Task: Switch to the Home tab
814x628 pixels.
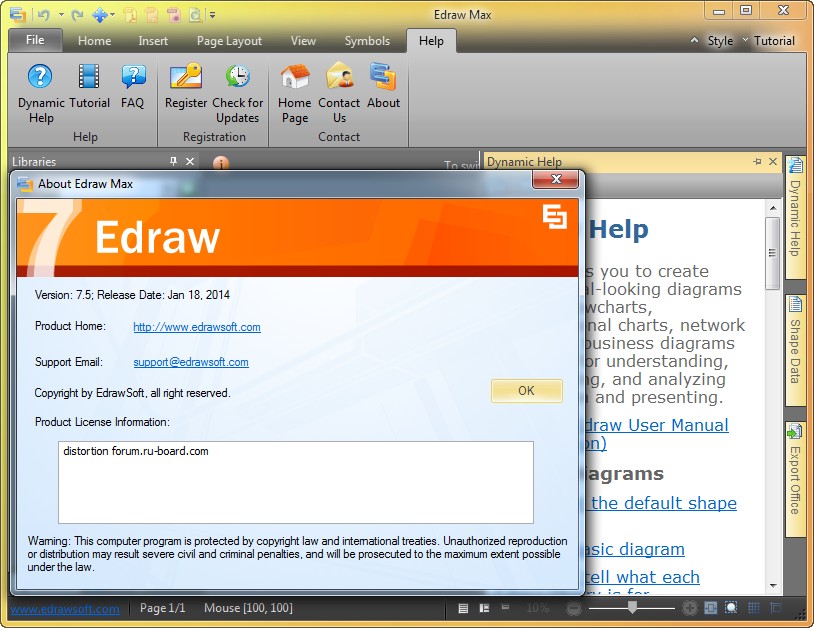Action: coord(94,40)
